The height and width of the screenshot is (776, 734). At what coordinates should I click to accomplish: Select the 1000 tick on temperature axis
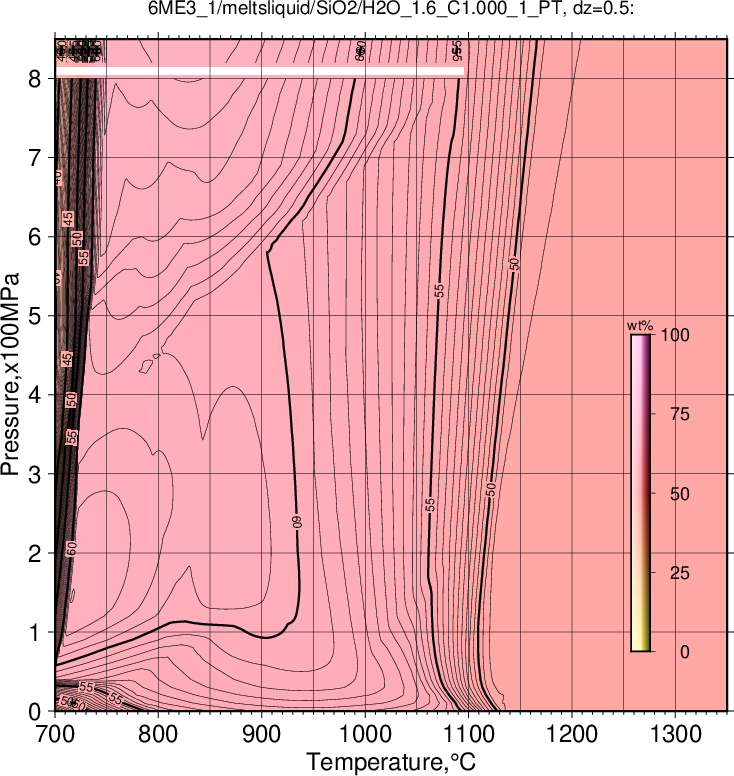pyautogui.click(x=365, y=734)
